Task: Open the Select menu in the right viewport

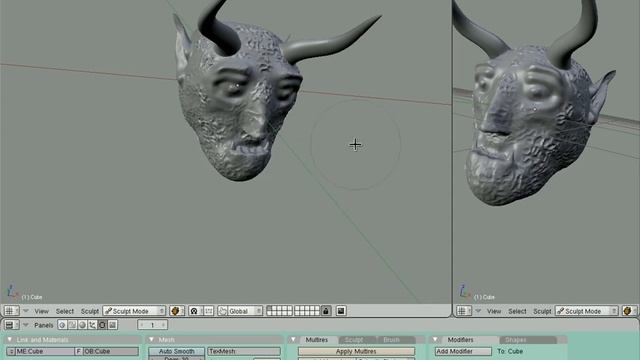Action: tap(517, 311)
